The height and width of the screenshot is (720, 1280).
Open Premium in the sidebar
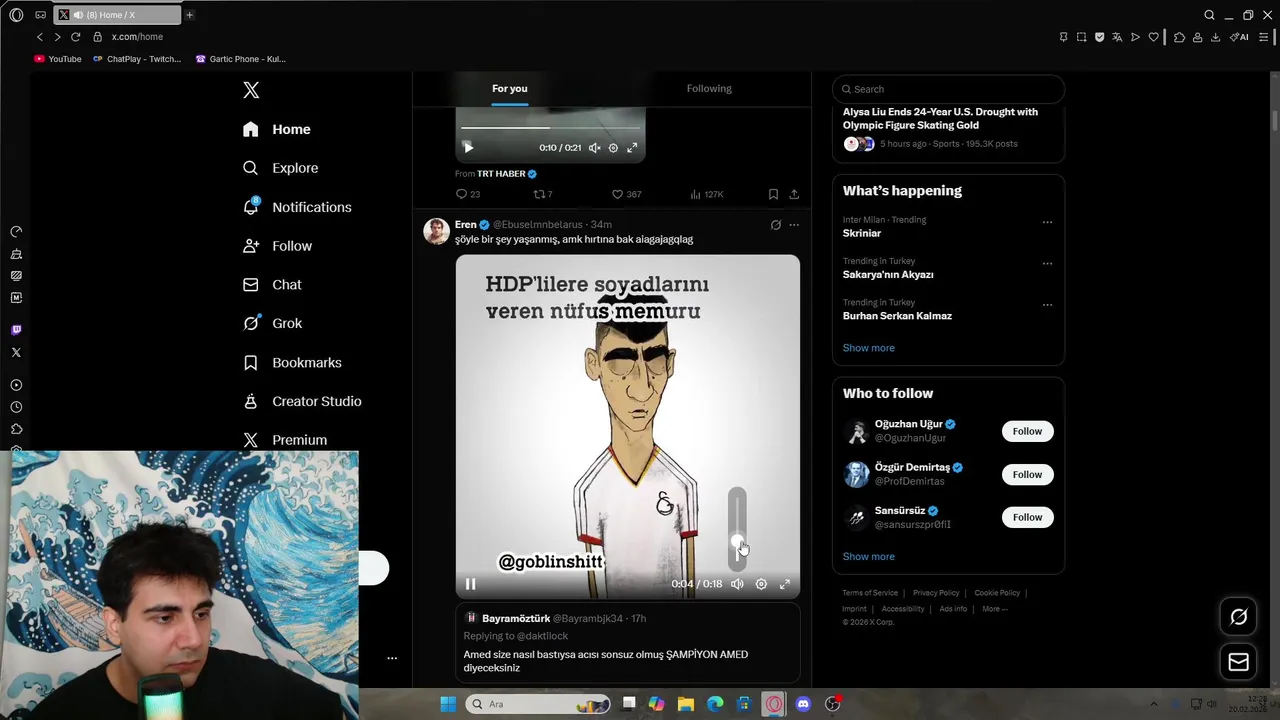pyautogui.click(x=285, y=440)
